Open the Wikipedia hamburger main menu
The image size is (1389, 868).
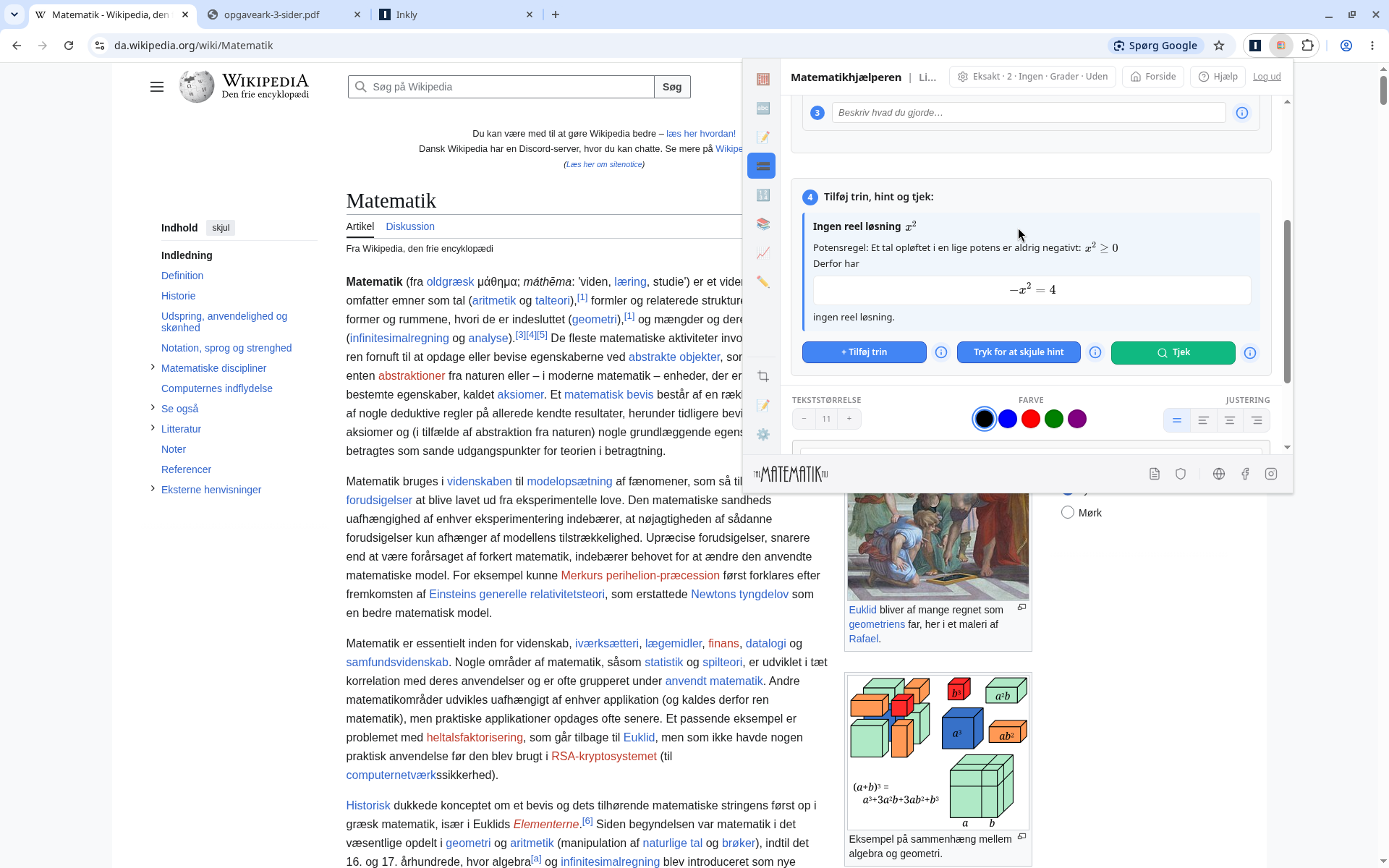pyautogui.click(x=157, y=87)
